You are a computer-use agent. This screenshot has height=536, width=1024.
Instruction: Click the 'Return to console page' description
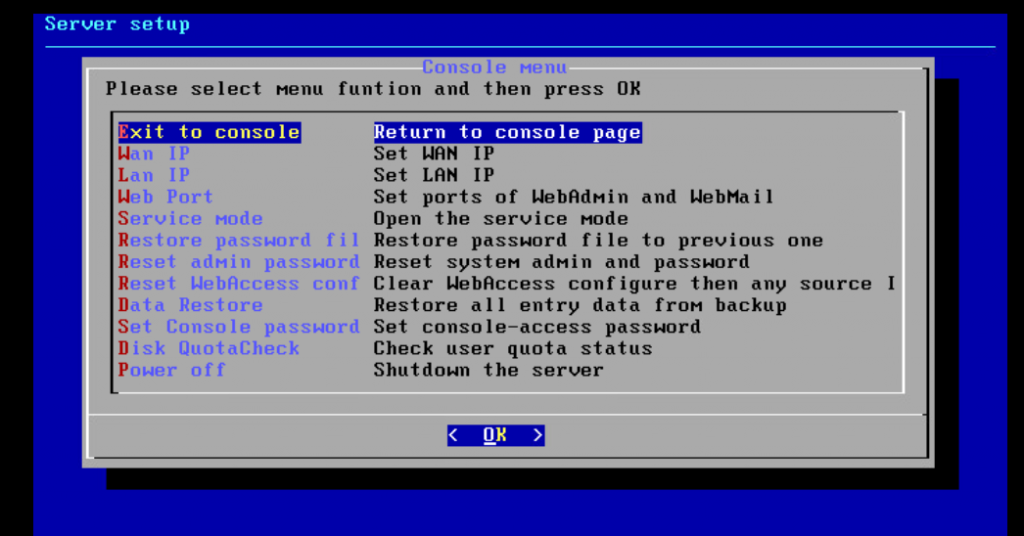(x=507, y=132)
